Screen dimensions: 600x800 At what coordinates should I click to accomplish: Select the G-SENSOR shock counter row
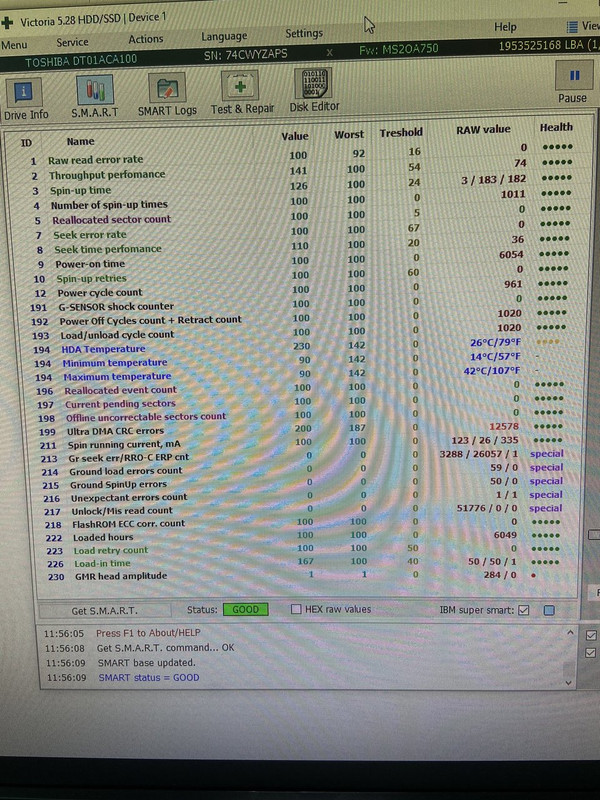[x=301, y=303]
